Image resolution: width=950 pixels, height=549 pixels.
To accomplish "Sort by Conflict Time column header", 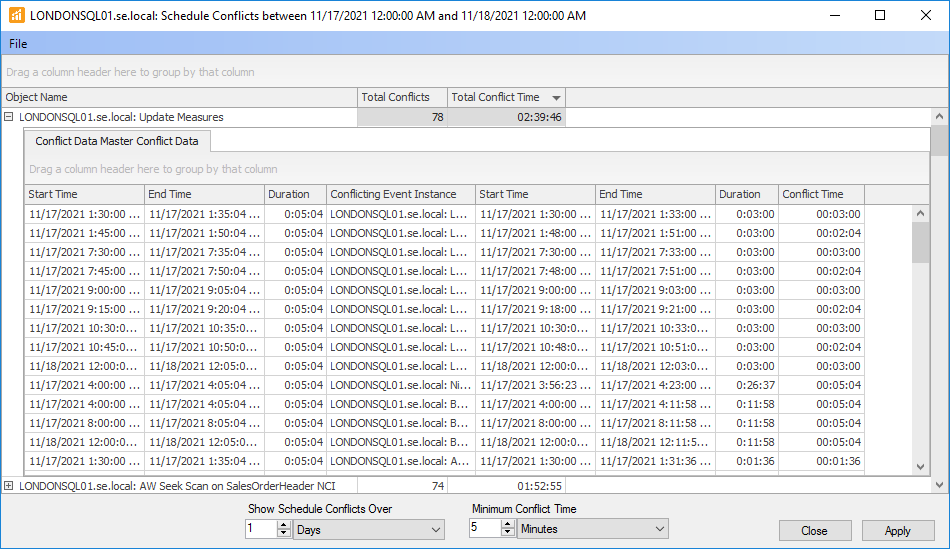I will pyautogui.click(x=821, y=194).
